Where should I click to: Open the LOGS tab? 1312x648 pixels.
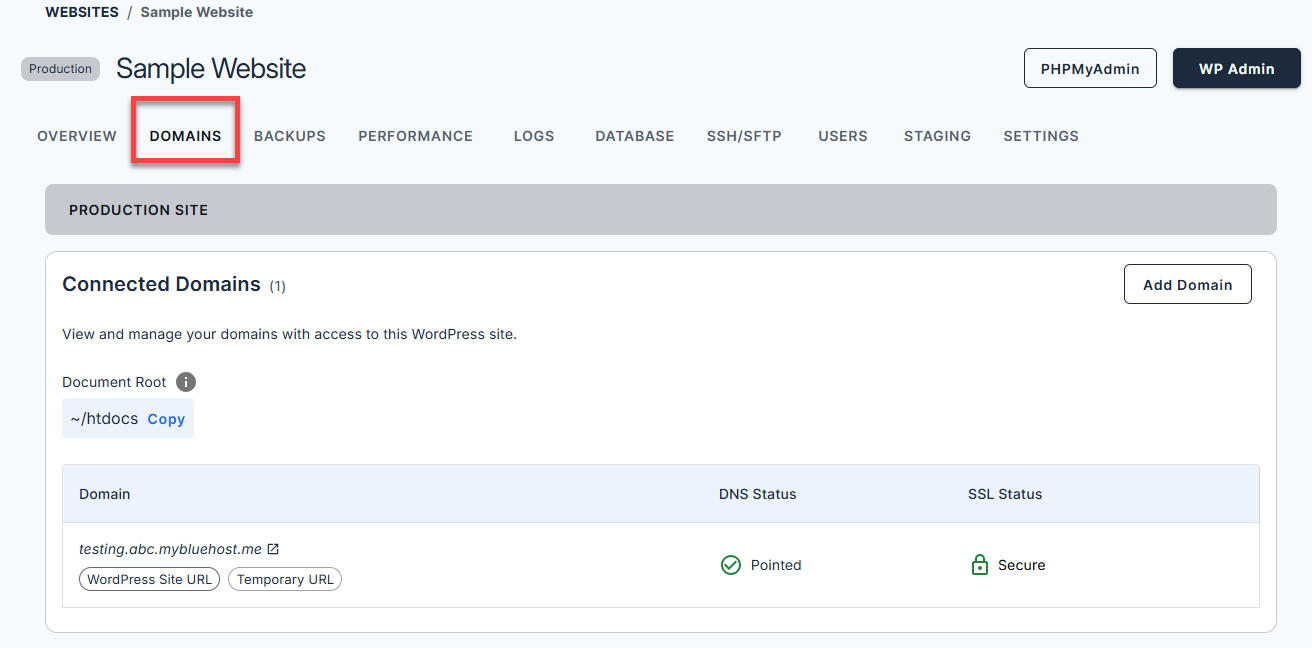[533, 135]
